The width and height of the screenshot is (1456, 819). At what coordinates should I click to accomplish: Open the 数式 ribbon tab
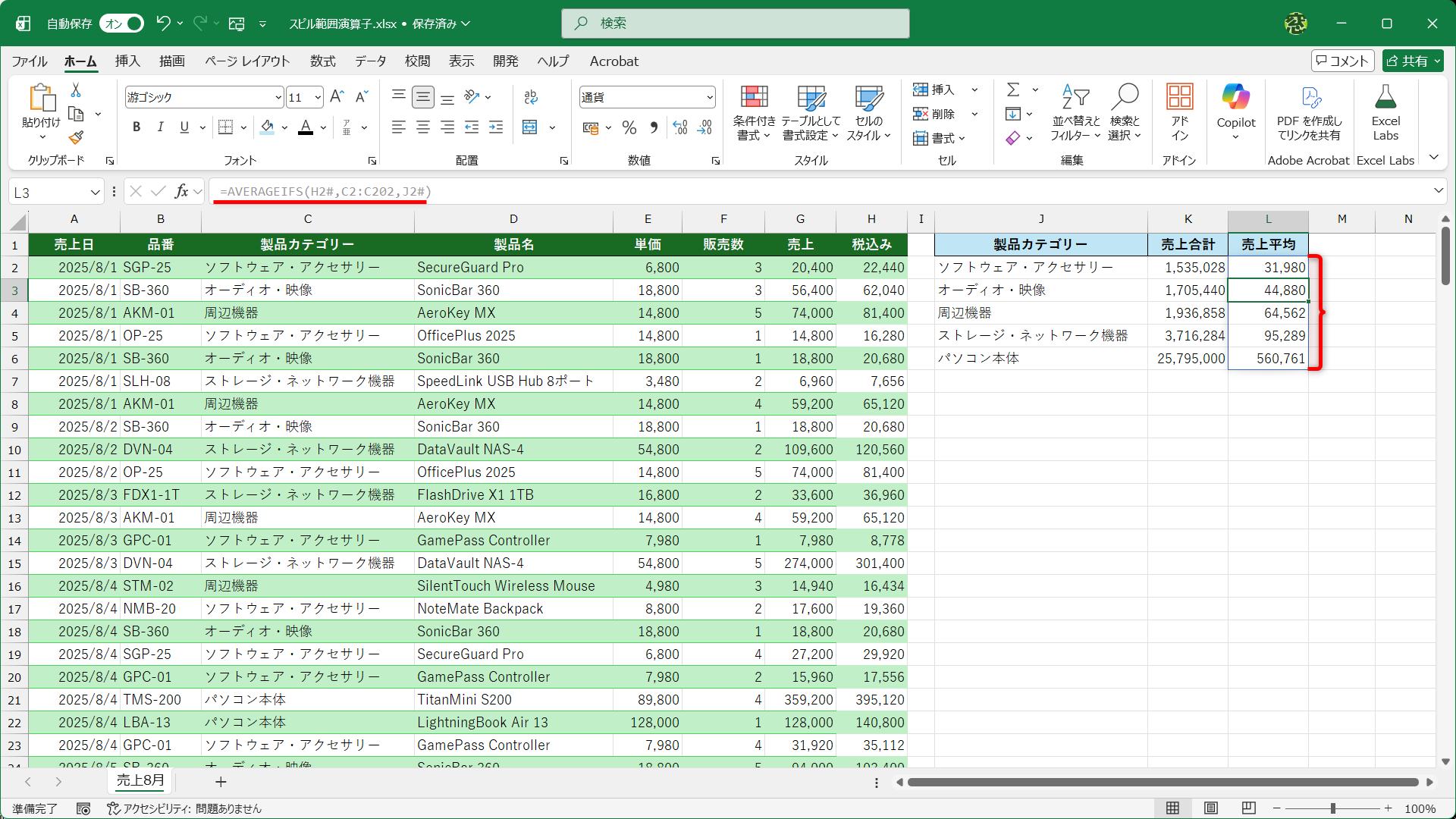coord(322,61)
